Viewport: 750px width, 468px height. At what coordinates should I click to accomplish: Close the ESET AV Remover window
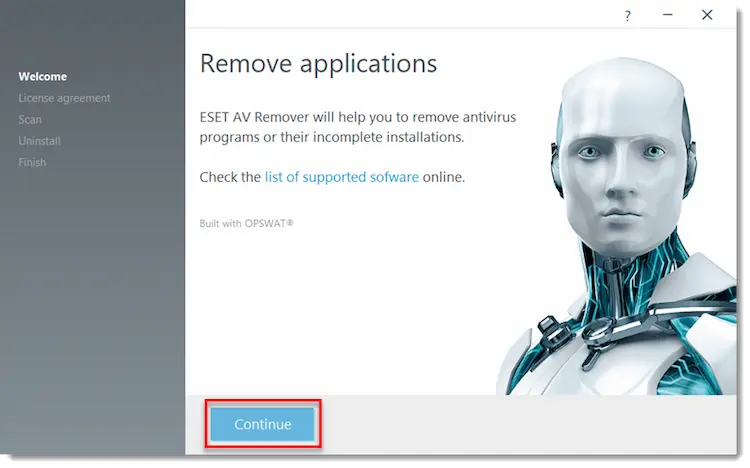707,15
